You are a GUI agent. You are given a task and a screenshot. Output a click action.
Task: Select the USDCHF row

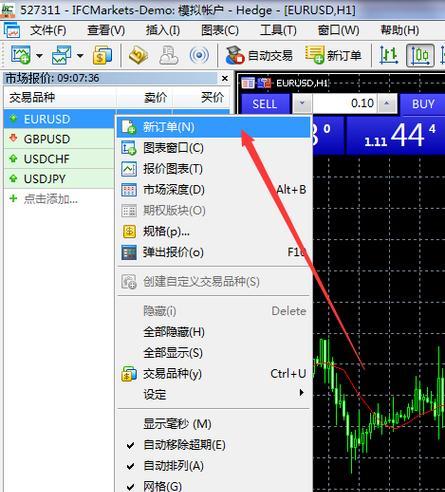pyautogui.click(x=59, y=159)
